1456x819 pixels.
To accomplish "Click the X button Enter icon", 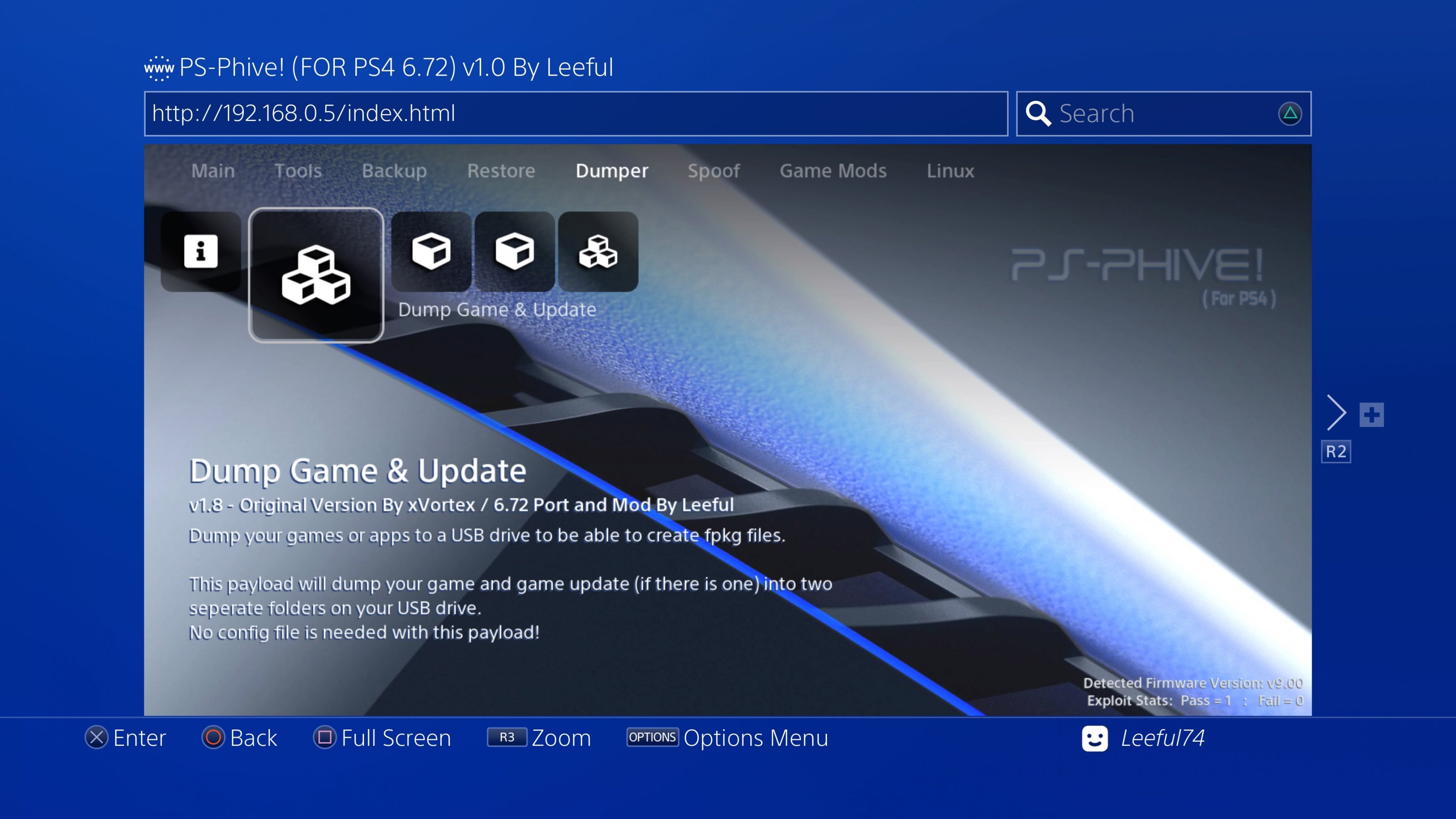I will (x=97, y=737).
